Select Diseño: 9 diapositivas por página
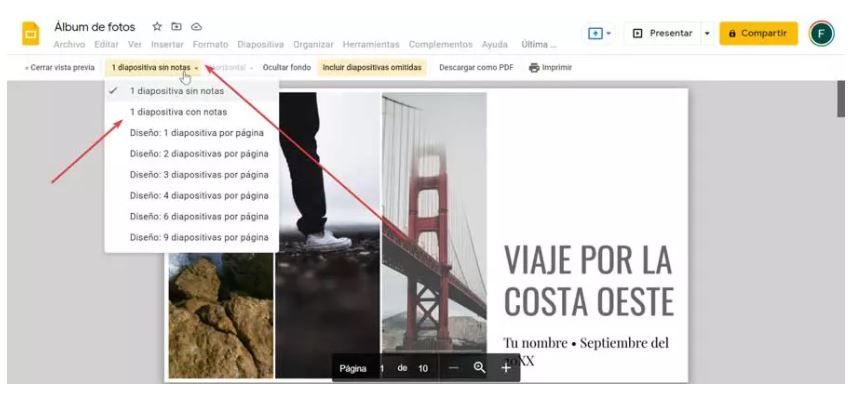This screenshot has height=397, width=855. (191, 237)
